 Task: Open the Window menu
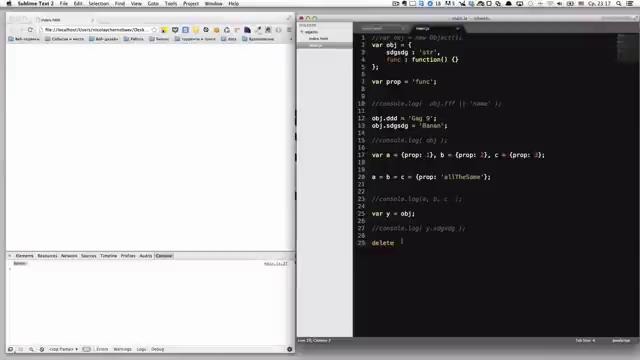[213, 4]
